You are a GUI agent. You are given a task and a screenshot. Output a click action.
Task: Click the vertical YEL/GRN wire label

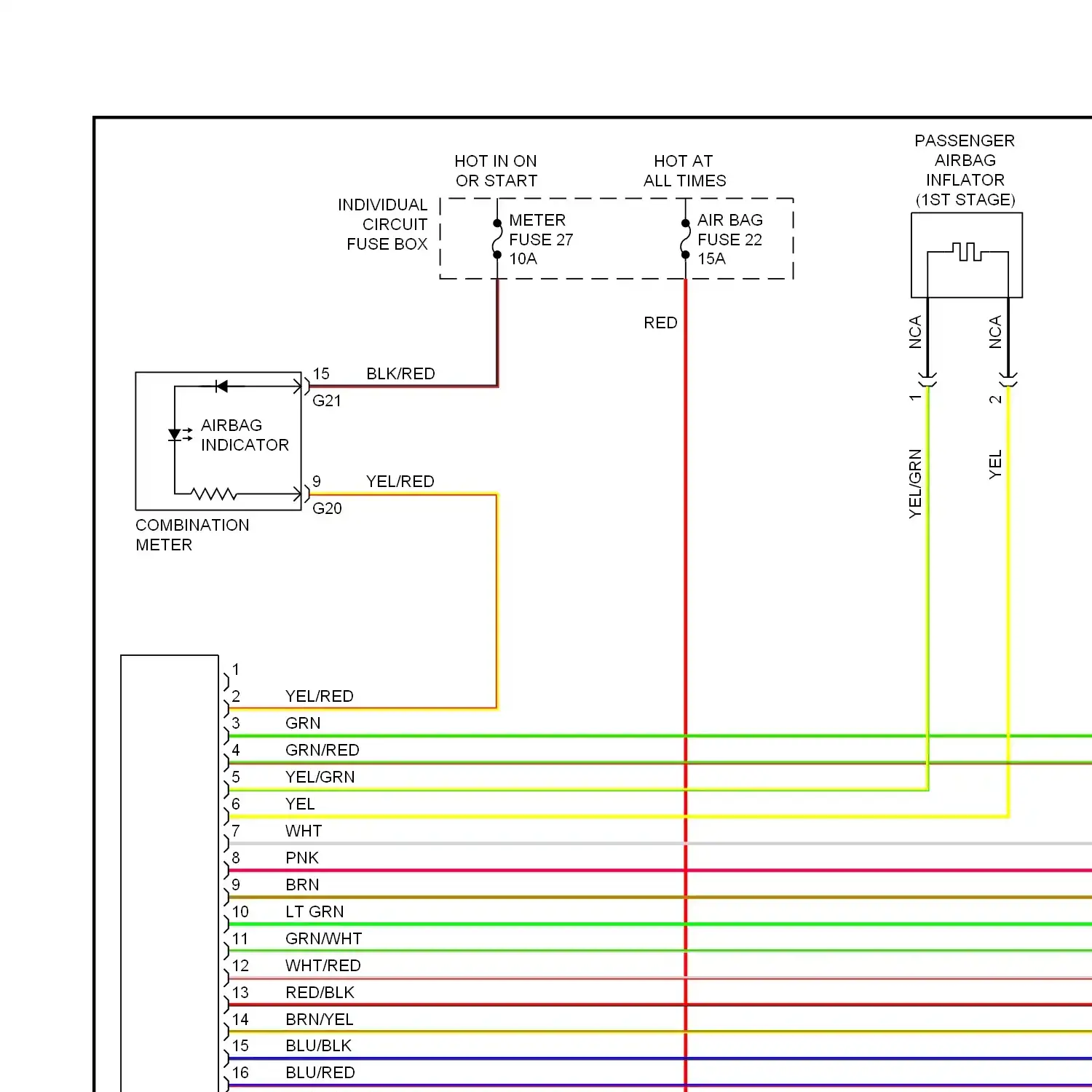tap(915, 484)
